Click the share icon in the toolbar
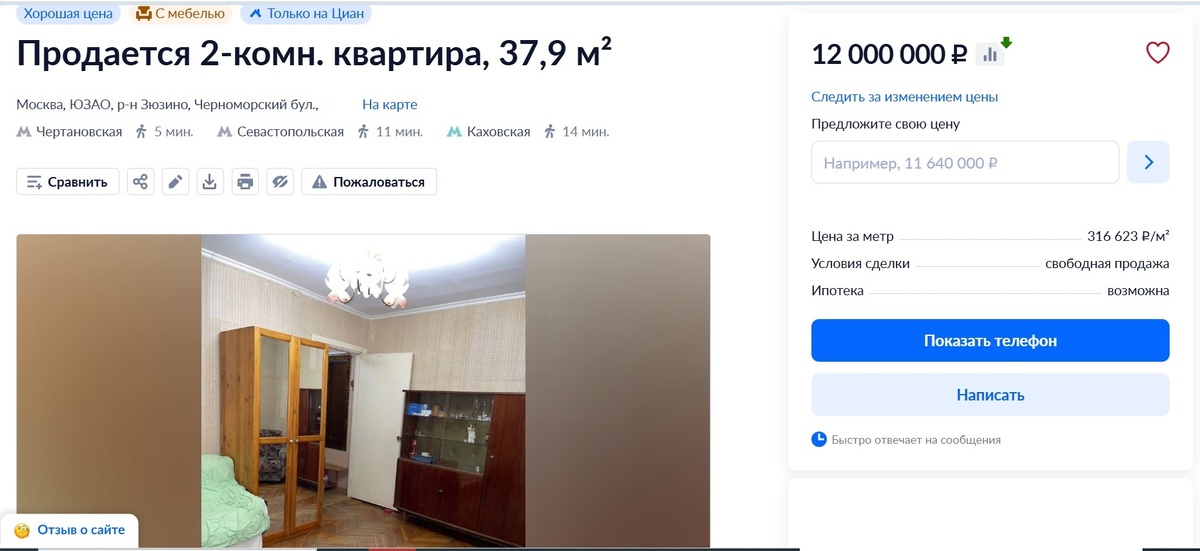This screenshot has width=1200, height=551. click(141, 181)
